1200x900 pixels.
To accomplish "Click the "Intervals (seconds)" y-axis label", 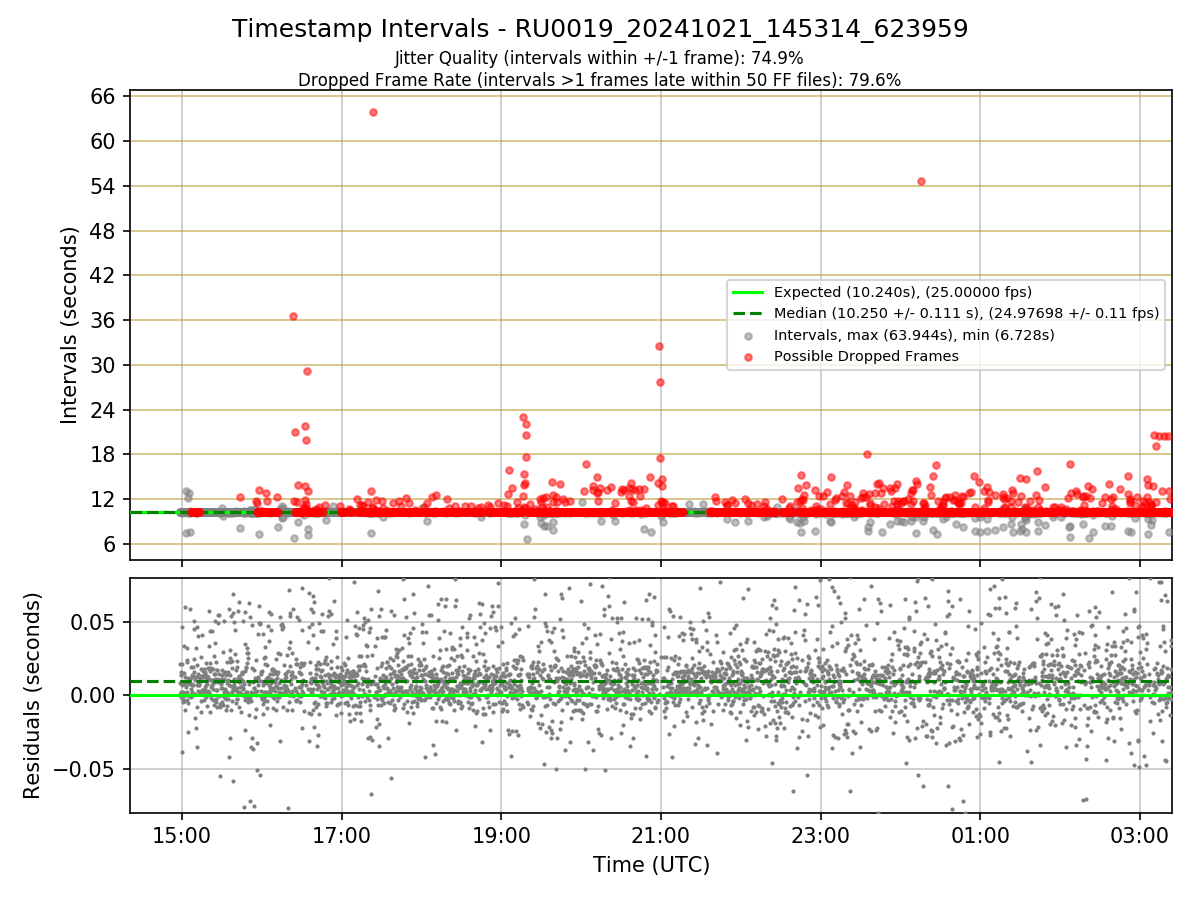I will (x=70, y=325).
